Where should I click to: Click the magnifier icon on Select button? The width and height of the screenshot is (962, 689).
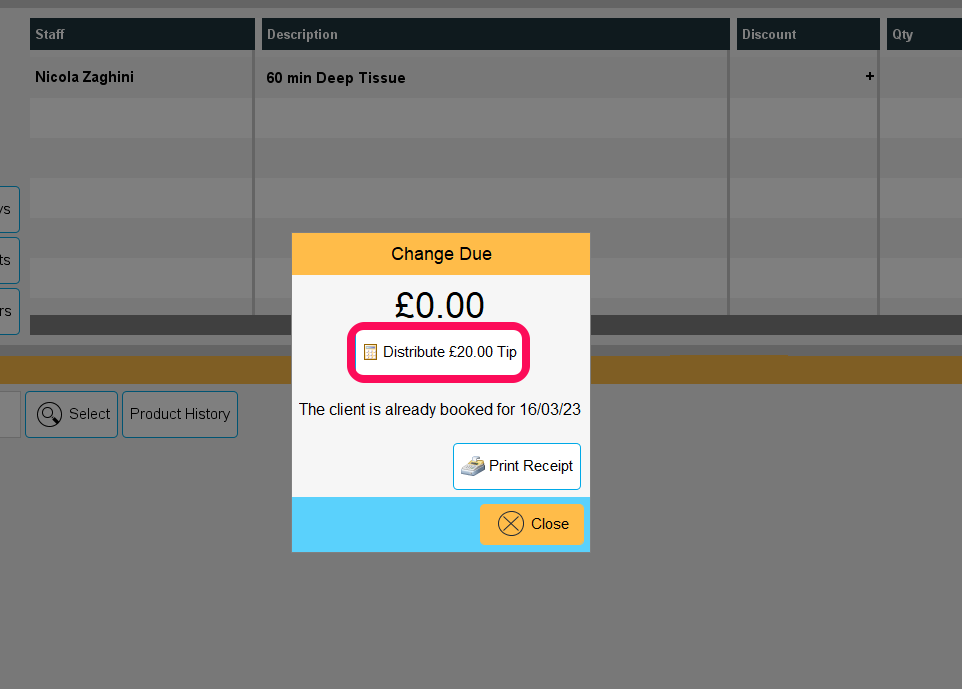pyautogui.click(x=49, y=415)
